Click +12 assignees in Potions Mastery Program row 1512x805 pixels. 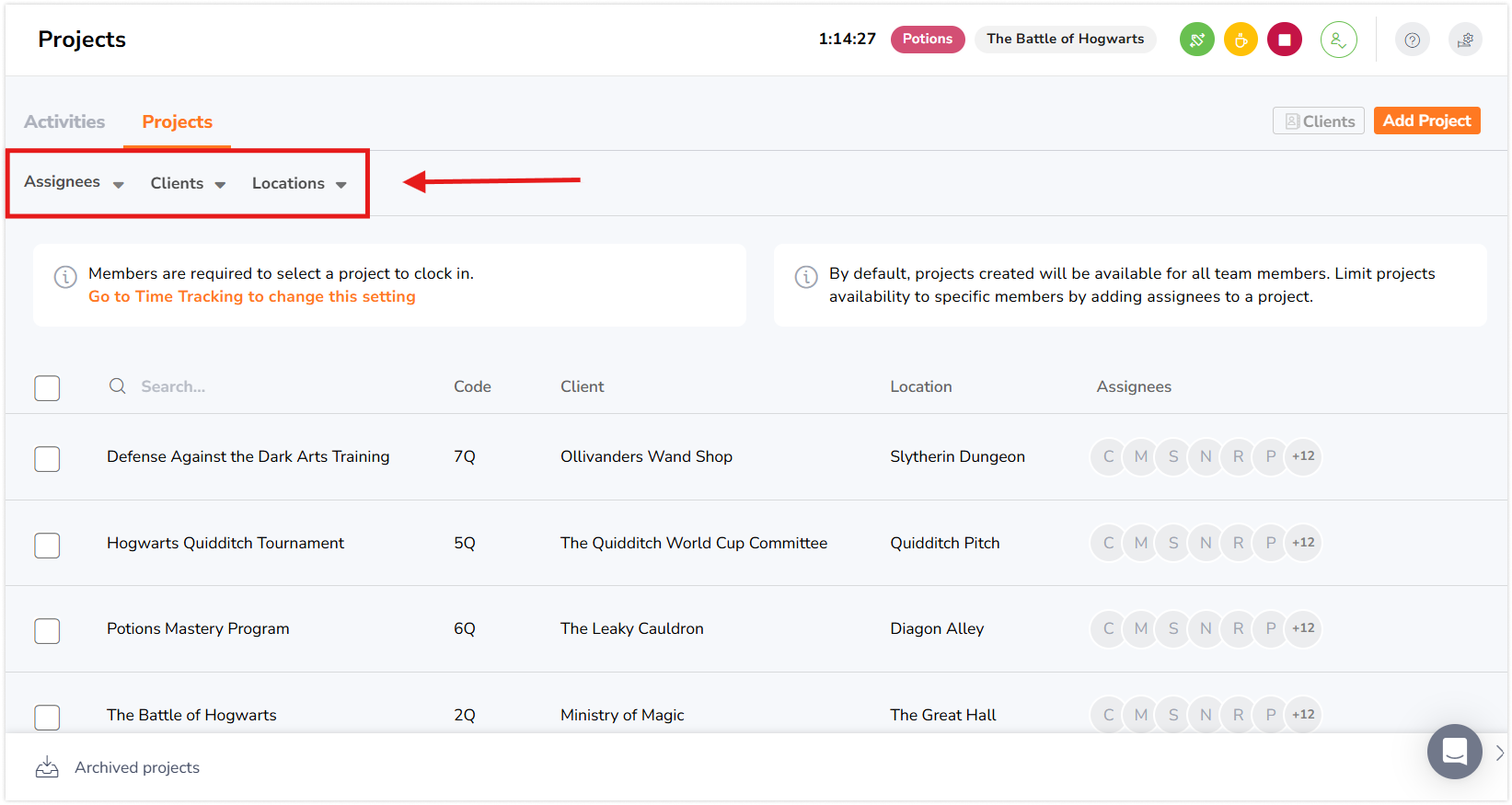pos(1303,628)
